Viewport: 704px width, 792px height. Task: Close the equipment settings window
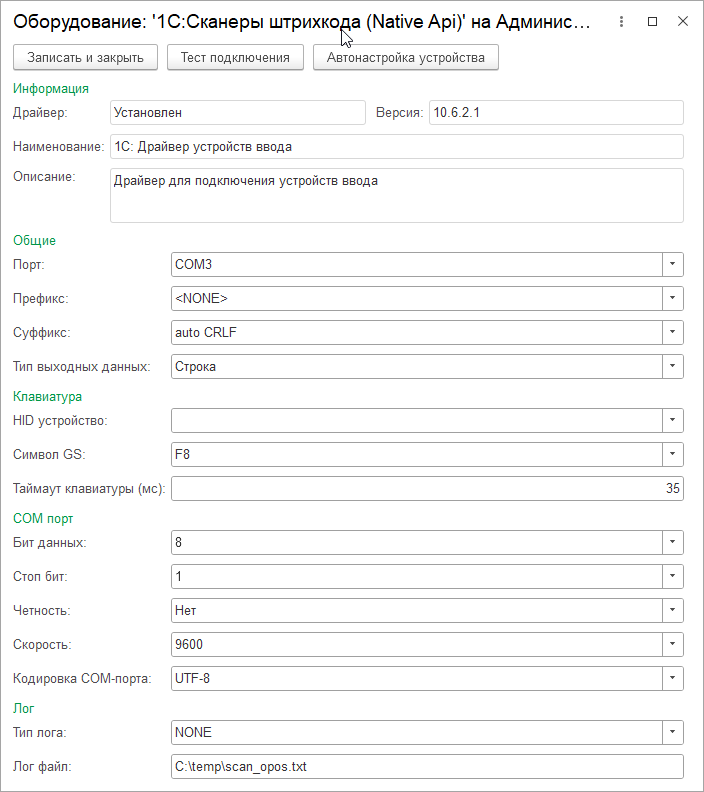[682, 21]
